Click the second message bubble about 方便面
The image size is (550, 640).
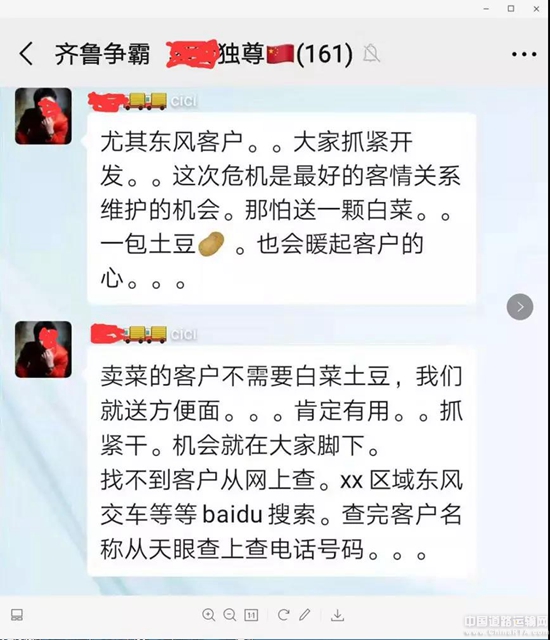click(x=282, y=462)
